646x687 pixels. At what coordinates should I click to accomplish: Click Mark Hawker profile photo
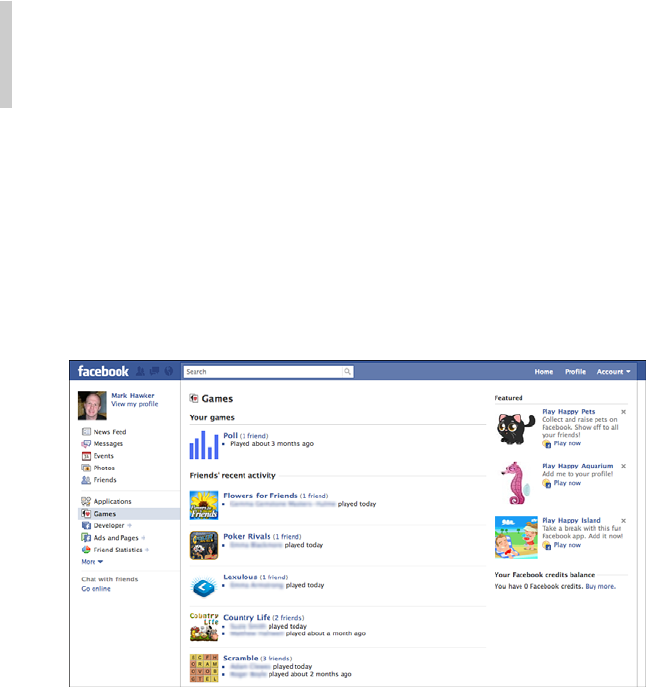coord(92,405)
